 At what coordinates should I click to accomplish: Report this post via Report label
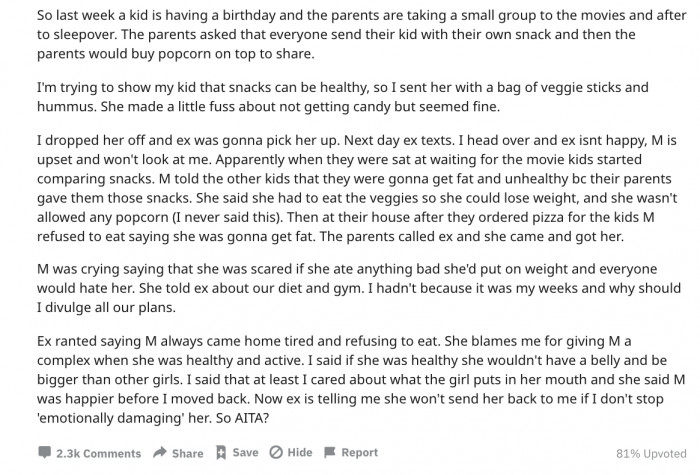pyautogui.click(x=359, y=453)
